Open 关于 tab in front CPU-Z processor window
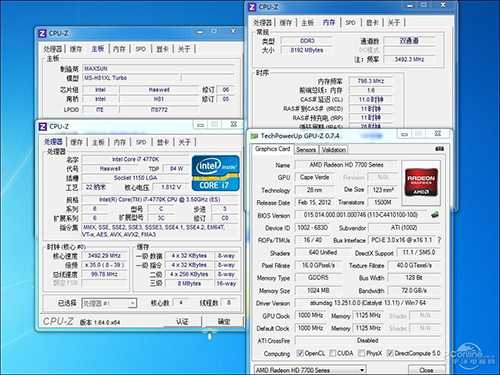The width and height of the screenshot is (500, 375). click(x=184, y=142)
